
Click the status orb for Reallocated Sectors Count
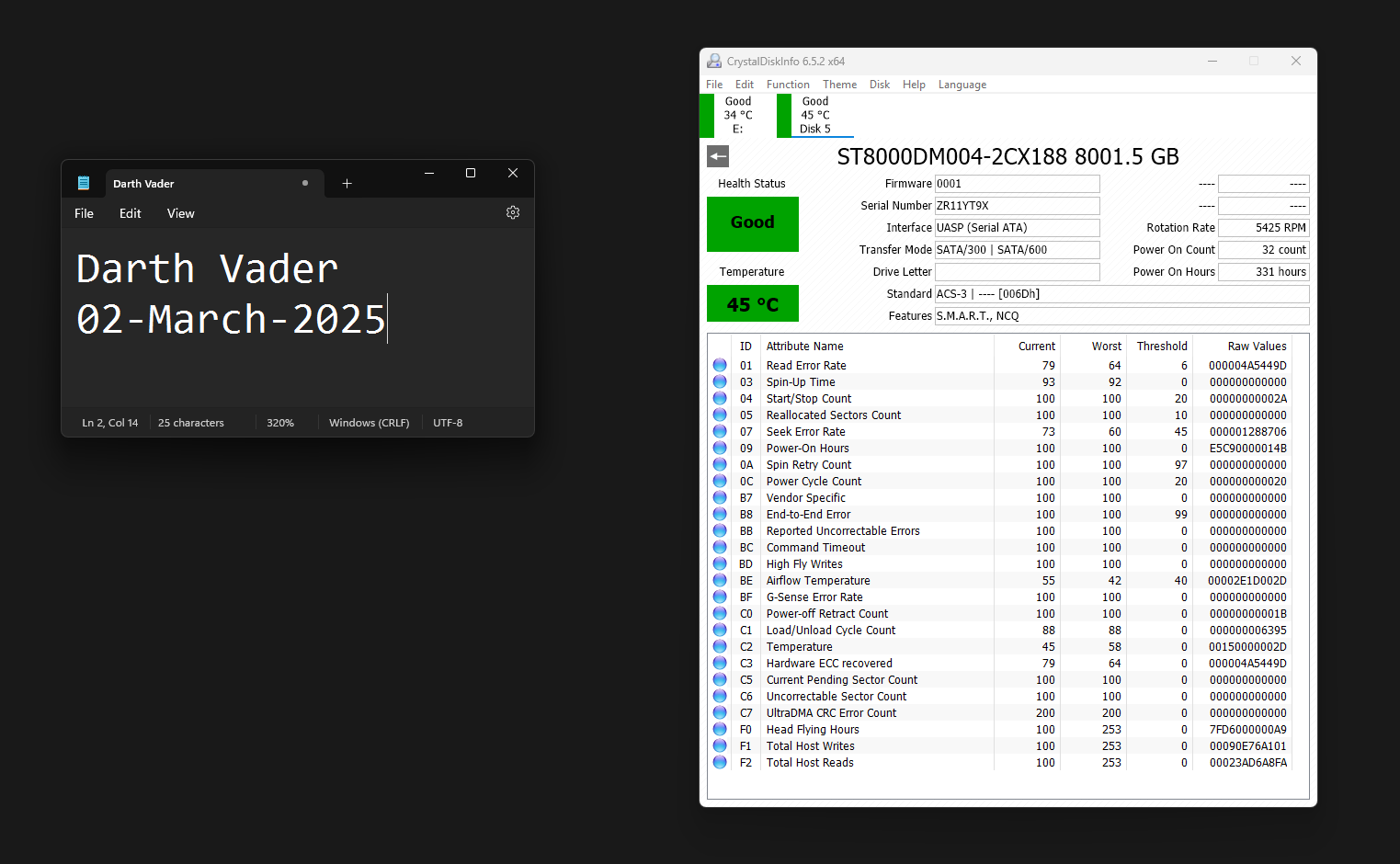click(720, 415)
